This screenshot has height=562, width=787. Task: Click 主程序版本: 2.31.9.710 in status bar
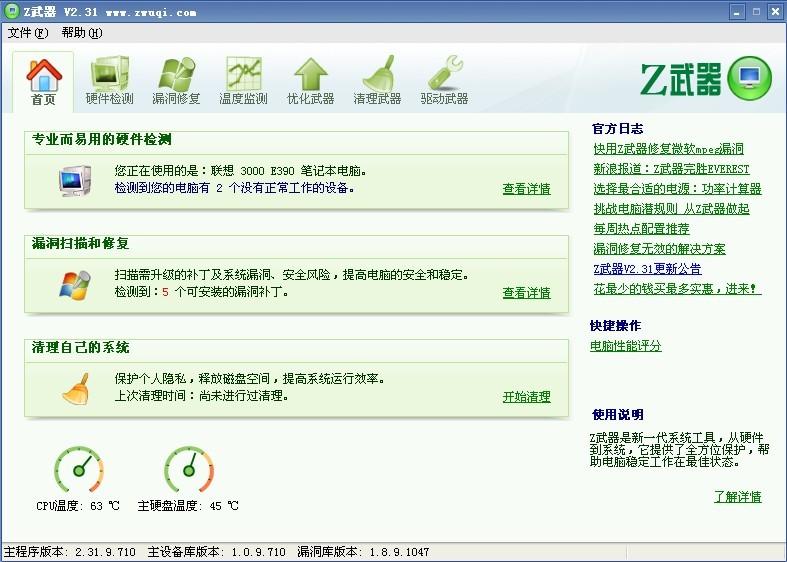coord(70,552)
